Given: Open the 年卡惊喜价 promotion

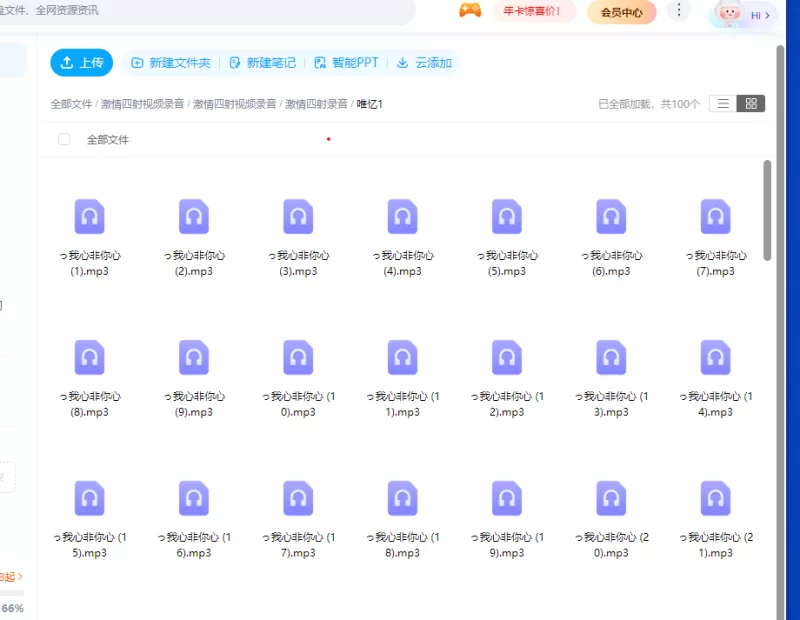Looking at the screenshot, I should coord(534,11).
